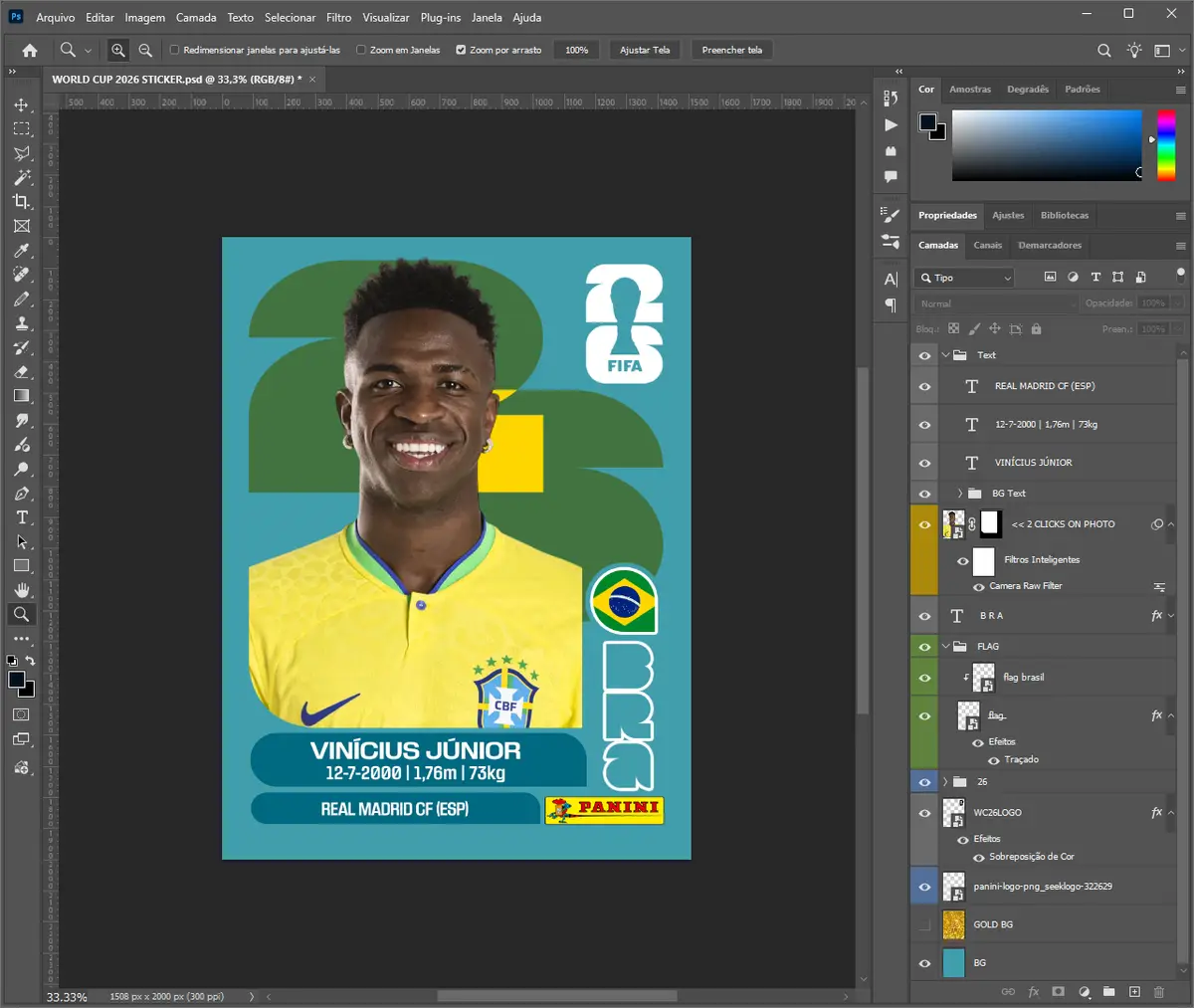
Task: Click the Home icon in options bar
Action: click(x=30, y=50)
